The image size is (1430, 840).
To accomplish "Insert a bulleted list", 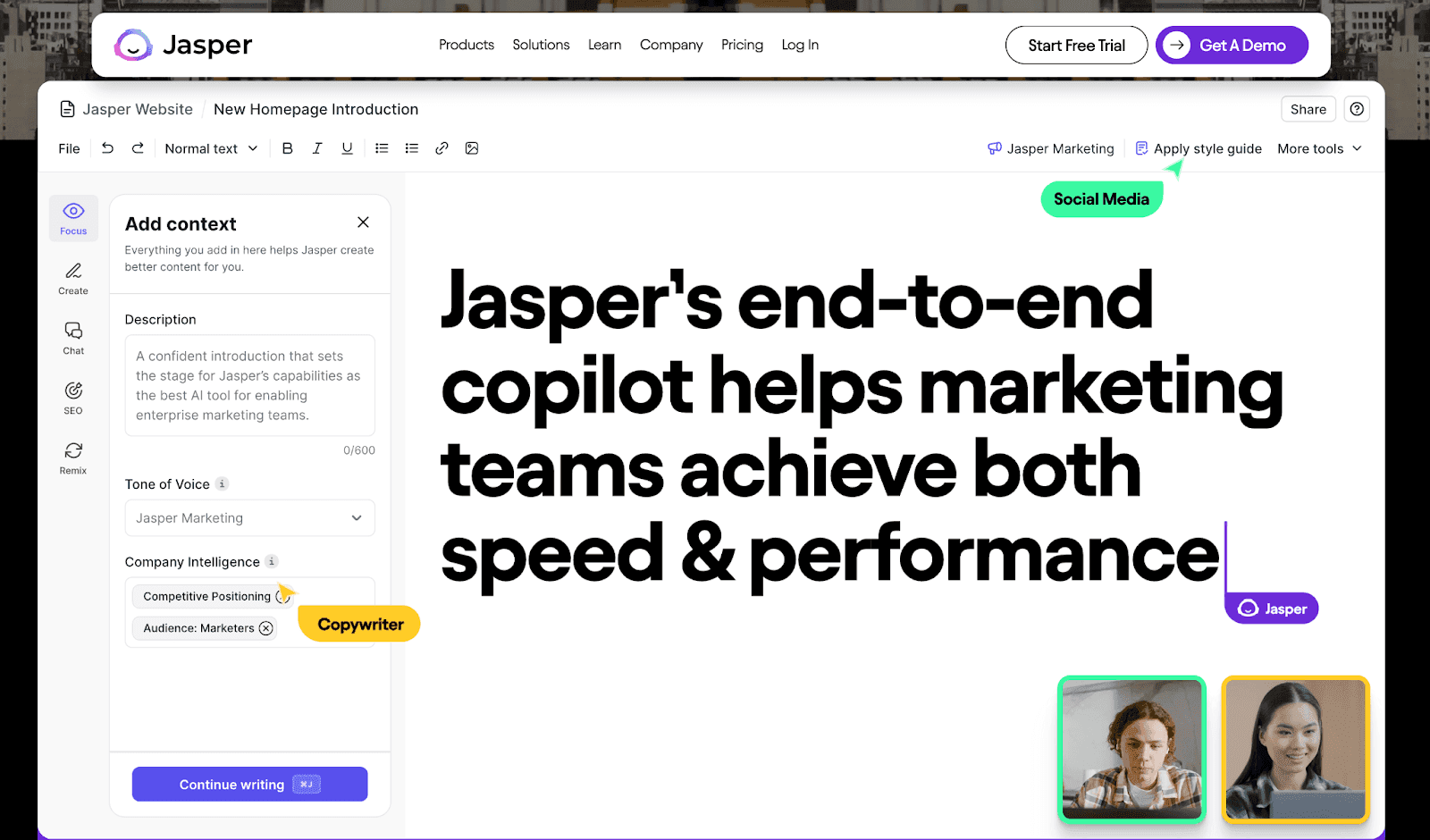I will point(382,148).
